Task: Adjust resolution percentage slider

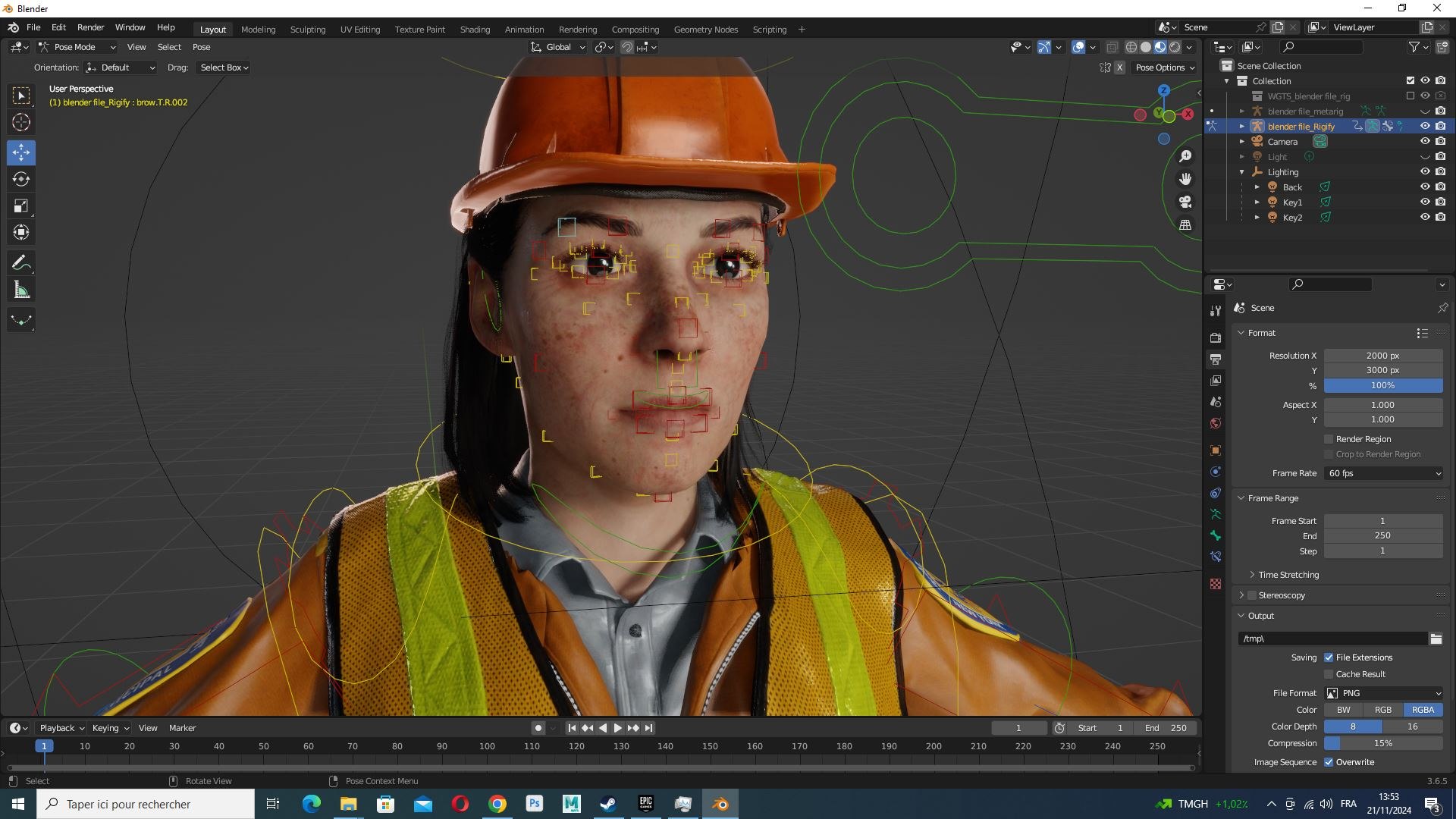Action: tap(1383, 385)
